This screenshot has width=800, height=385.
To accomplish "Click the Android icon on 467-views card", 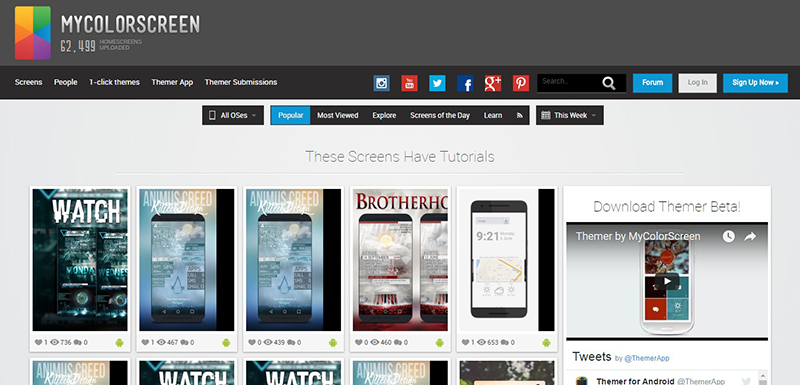I will tap(226, 343).
